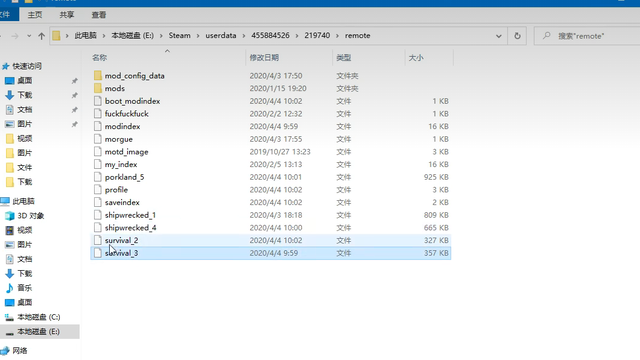The image size is (640, 360).
Task: Open pinned 下载 in quick access
Action: (24, 95)
